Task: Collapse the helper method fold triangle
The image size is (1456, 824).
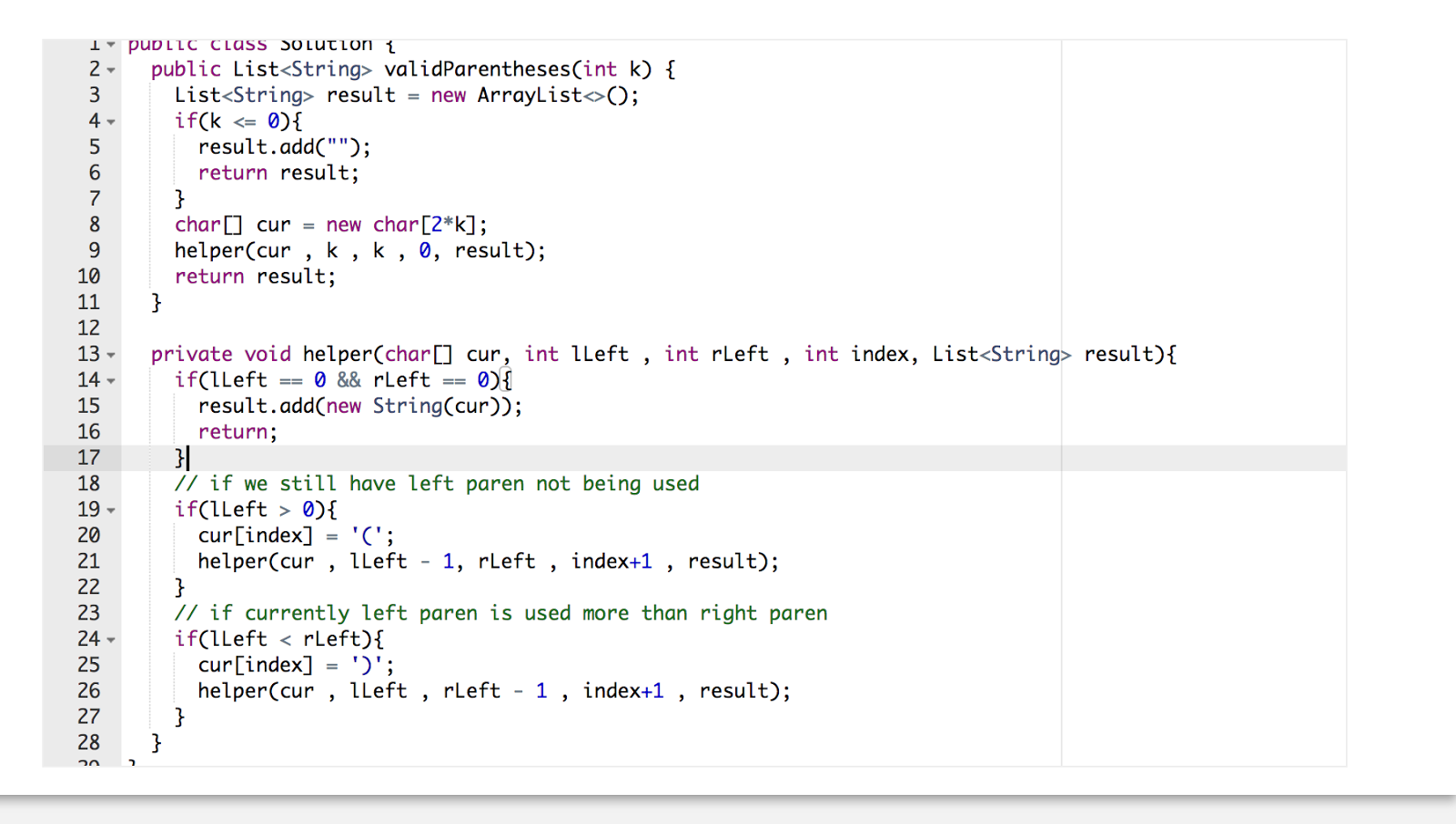Action: (110, 355)
